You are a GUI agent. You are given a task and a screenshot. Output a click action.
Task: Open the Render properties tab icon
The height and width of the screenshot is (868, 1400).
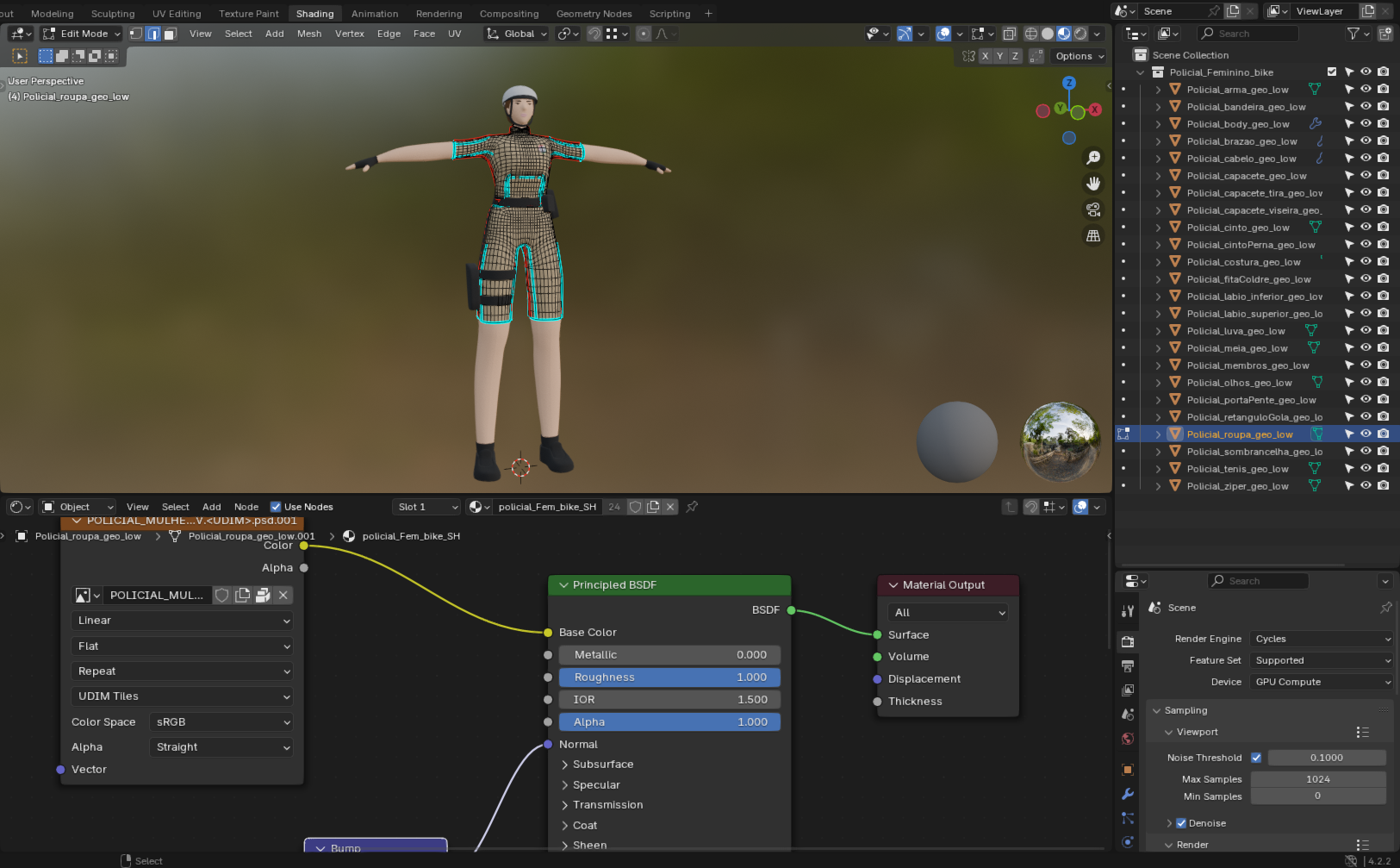tap(1128, 641)
